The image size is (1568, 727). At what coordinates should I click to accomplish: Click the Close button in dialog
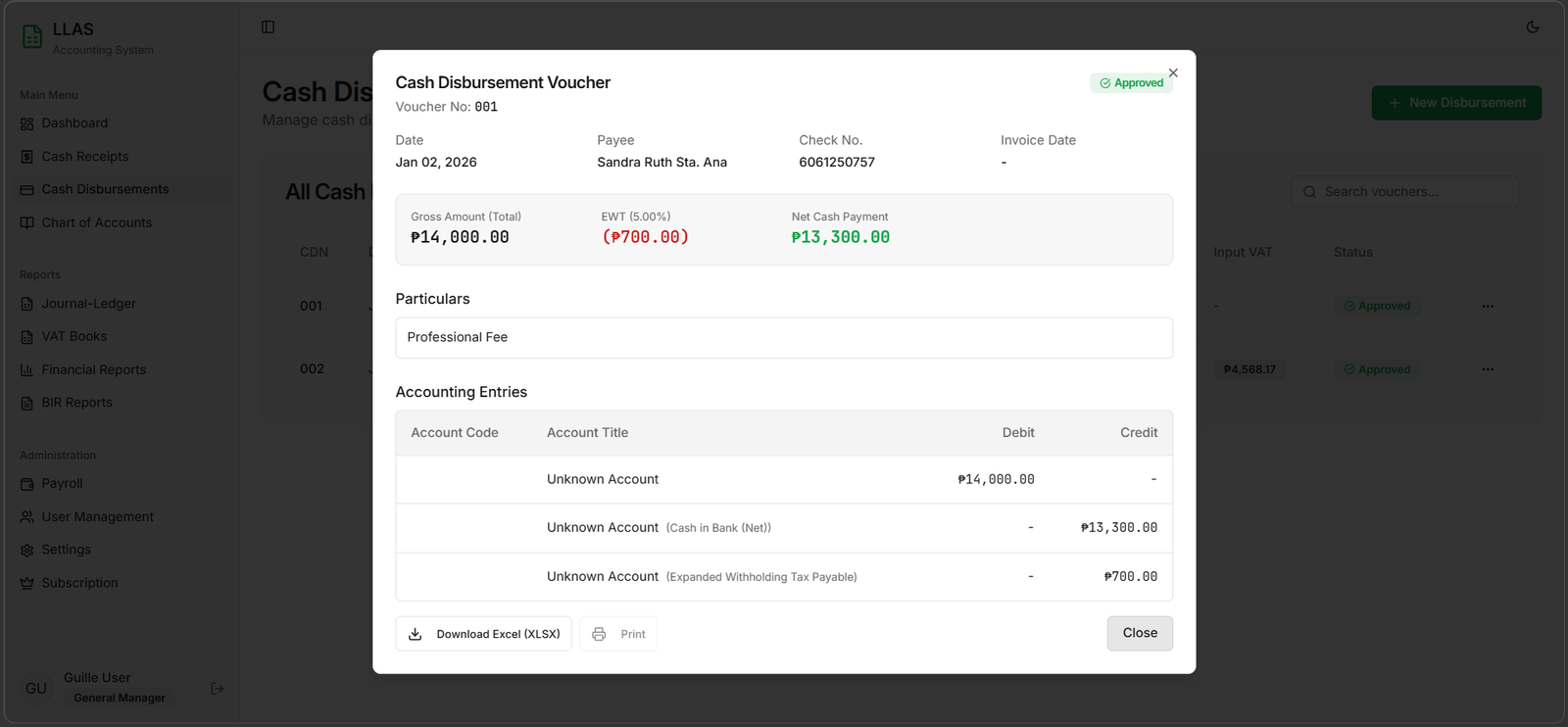pos(1140,633)
